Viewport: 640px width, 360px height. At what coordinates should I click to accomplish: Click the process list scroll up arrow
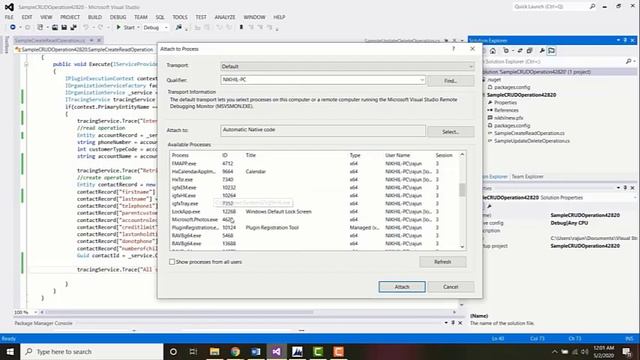462,155
